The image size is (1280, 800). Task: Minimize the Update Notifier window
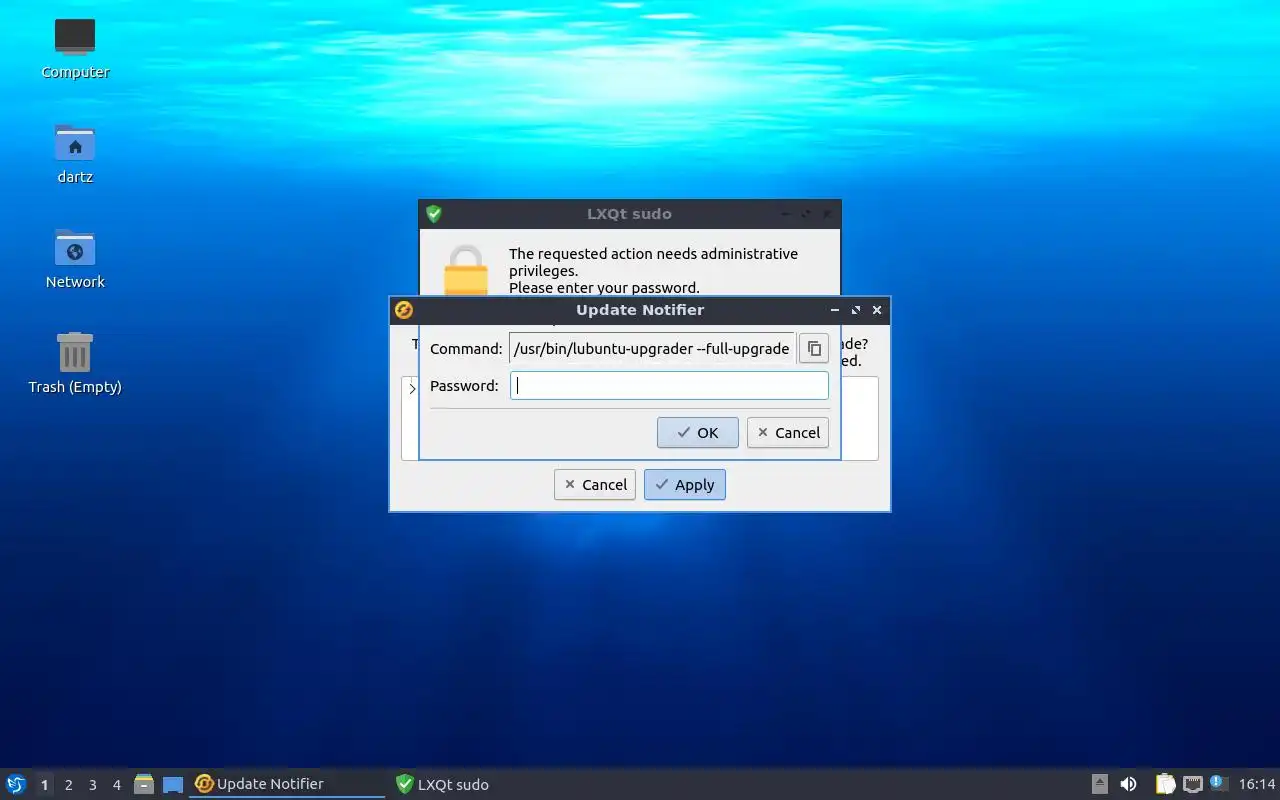pos(835,310)
